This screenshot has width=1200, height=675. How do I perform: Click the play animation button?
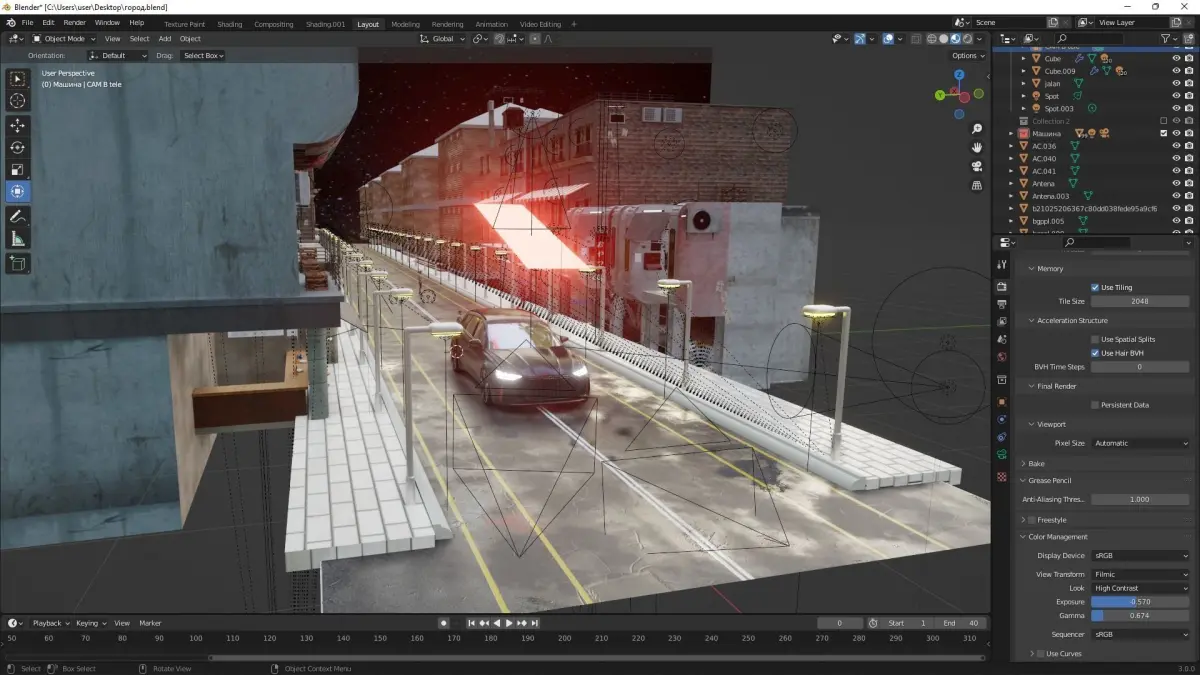(509, 623)
